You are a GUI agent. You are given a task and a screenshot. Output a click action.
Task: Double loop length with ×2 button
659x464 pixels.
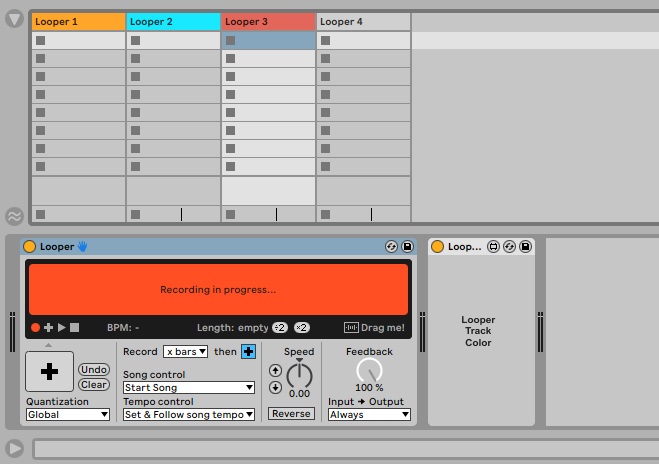click(x=302, y=327)
